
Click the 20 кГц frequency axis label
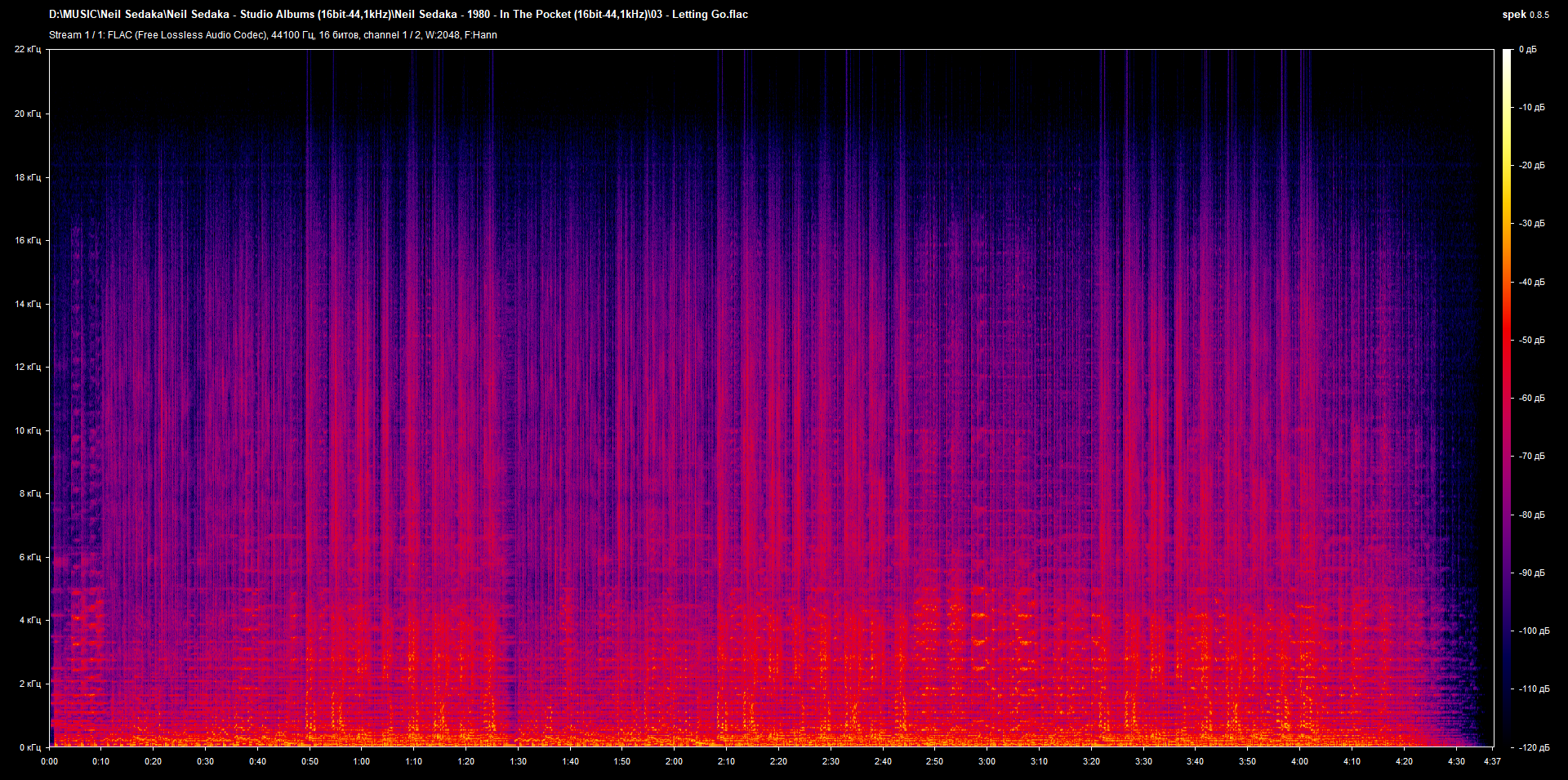[x=28, y=114]
